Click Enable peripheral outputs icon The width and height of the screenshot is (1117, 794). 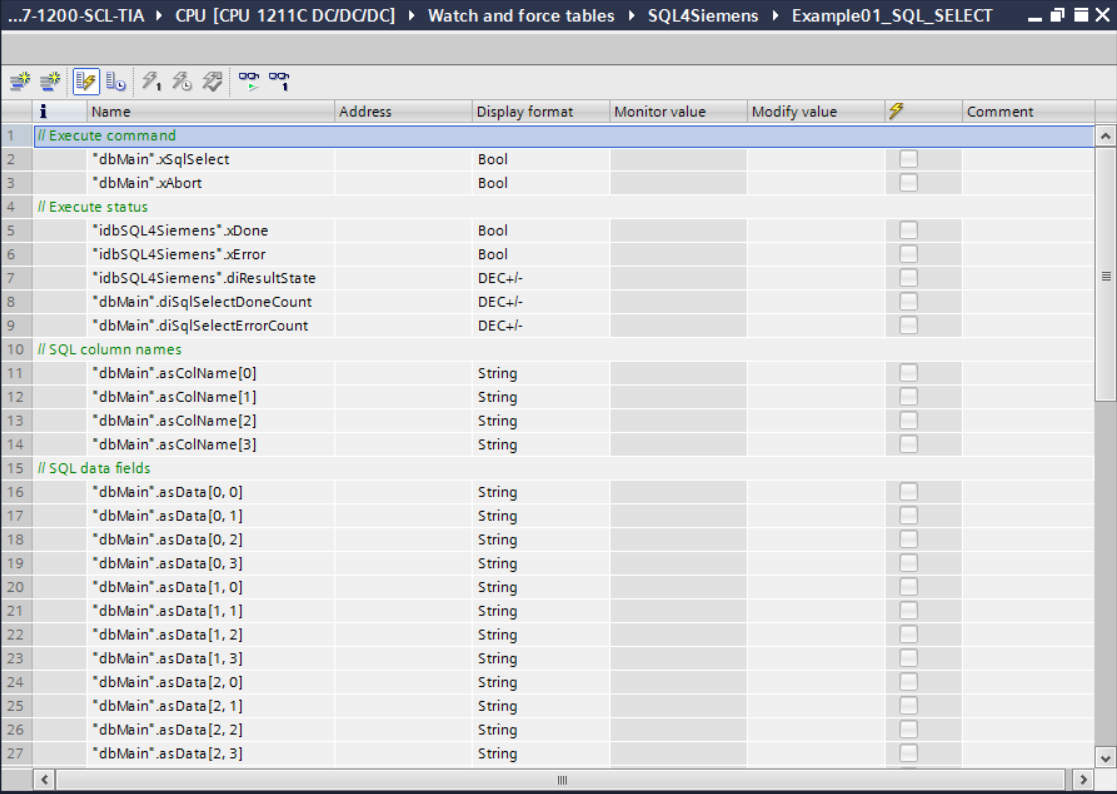212,81
